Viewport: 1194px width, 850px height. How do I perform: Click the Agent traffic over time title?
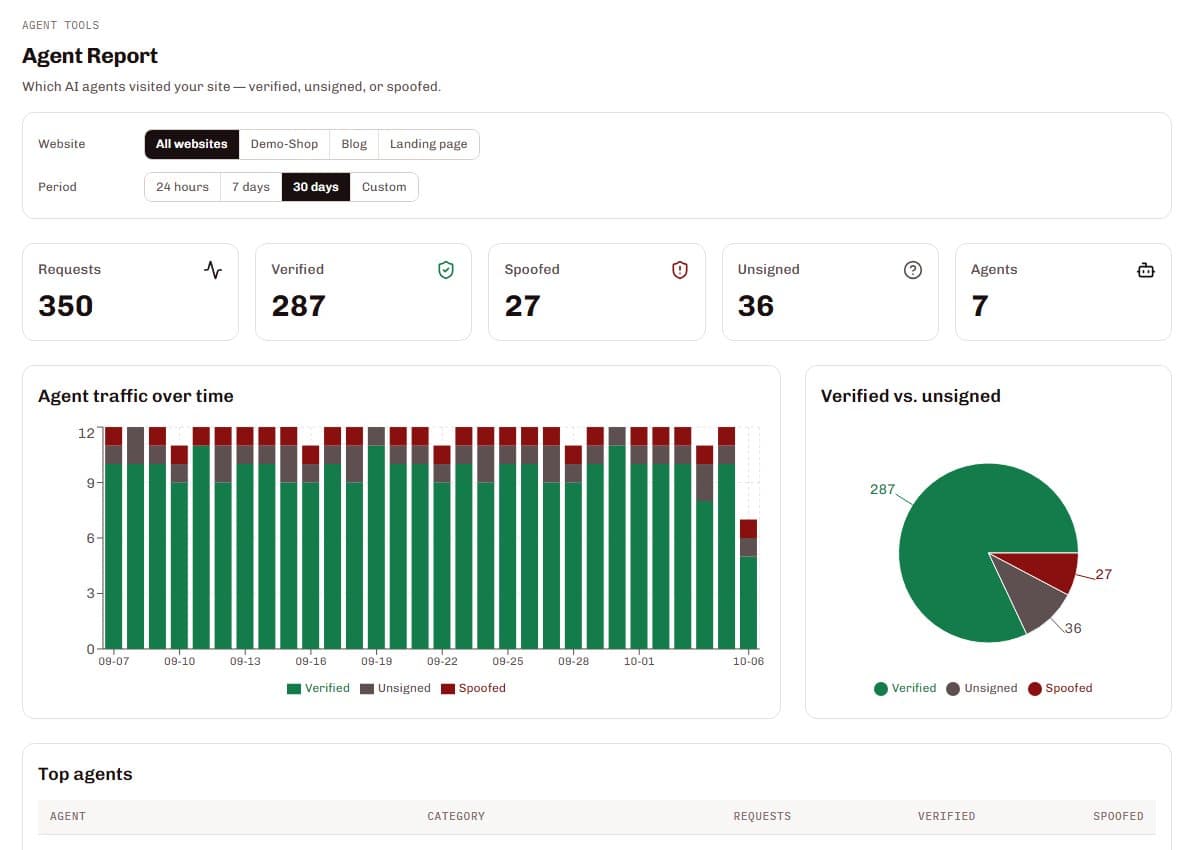[x=136, y=396]
